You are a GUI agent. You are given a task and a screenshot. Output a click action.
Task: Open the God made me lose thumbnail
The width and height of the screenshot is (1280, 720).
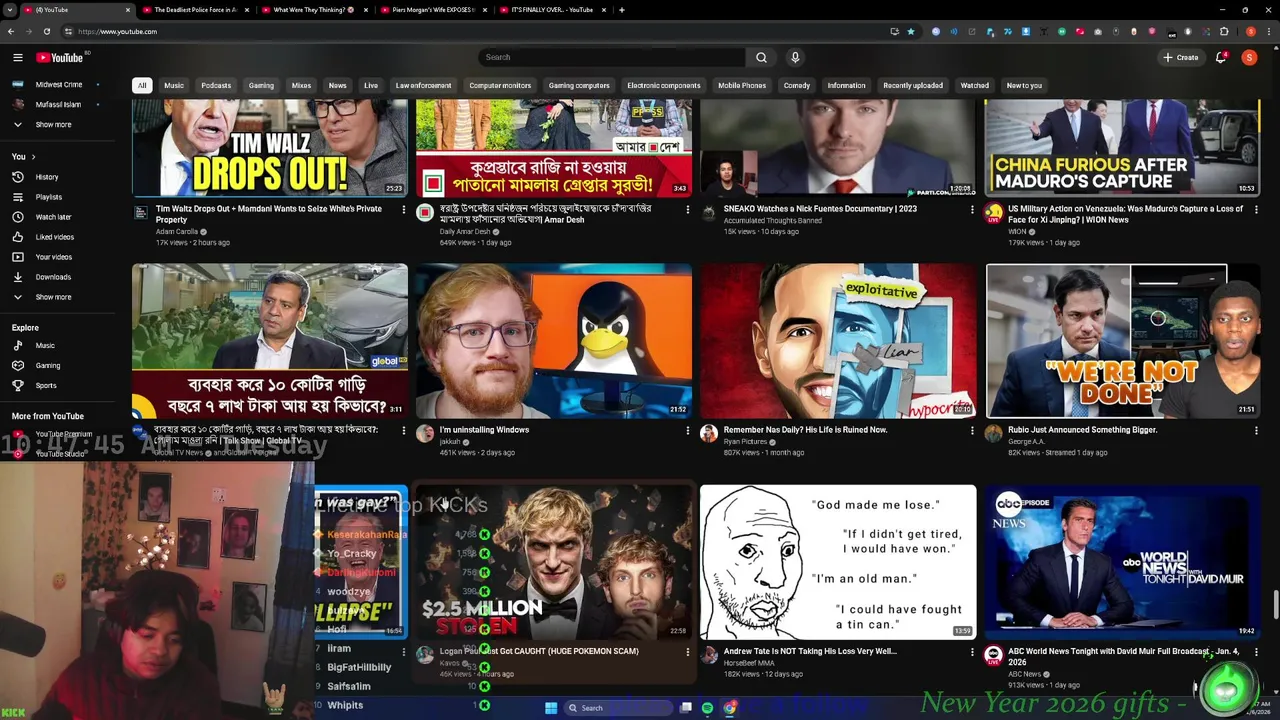[838, 562]
